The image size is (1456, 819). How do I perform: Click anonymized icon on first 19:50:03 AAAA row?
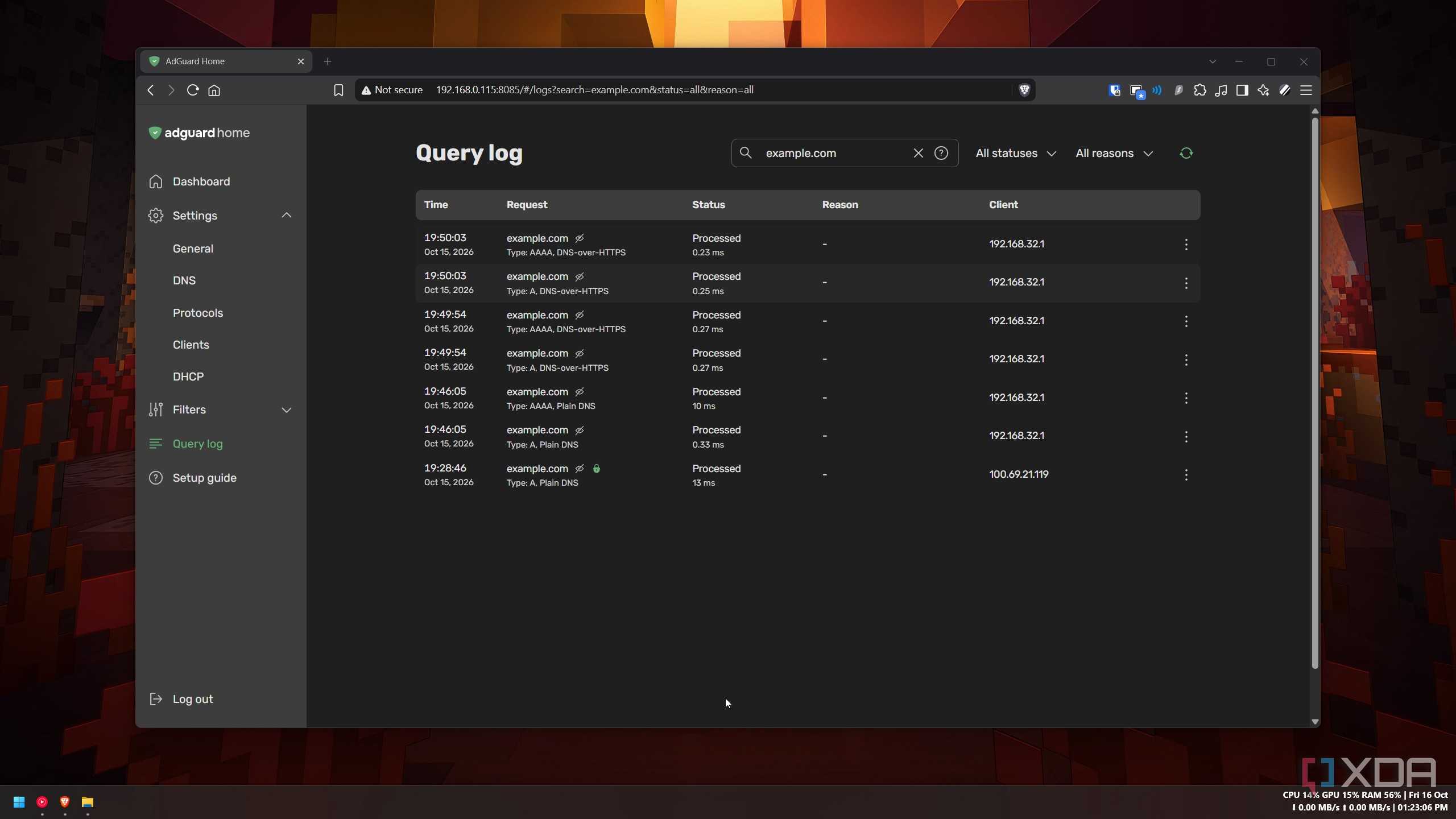tap(580, 238)
